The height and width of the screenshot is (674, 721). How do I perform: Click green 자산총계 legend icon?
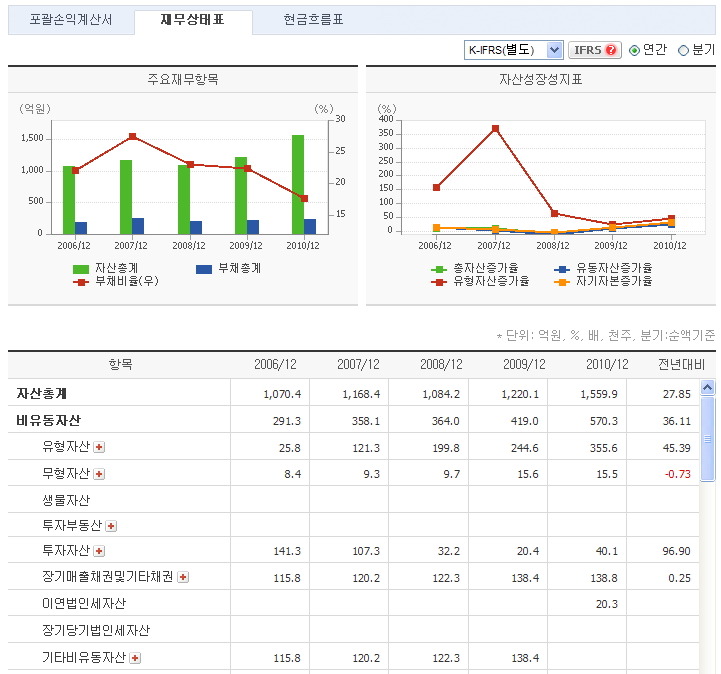(81, 269)
